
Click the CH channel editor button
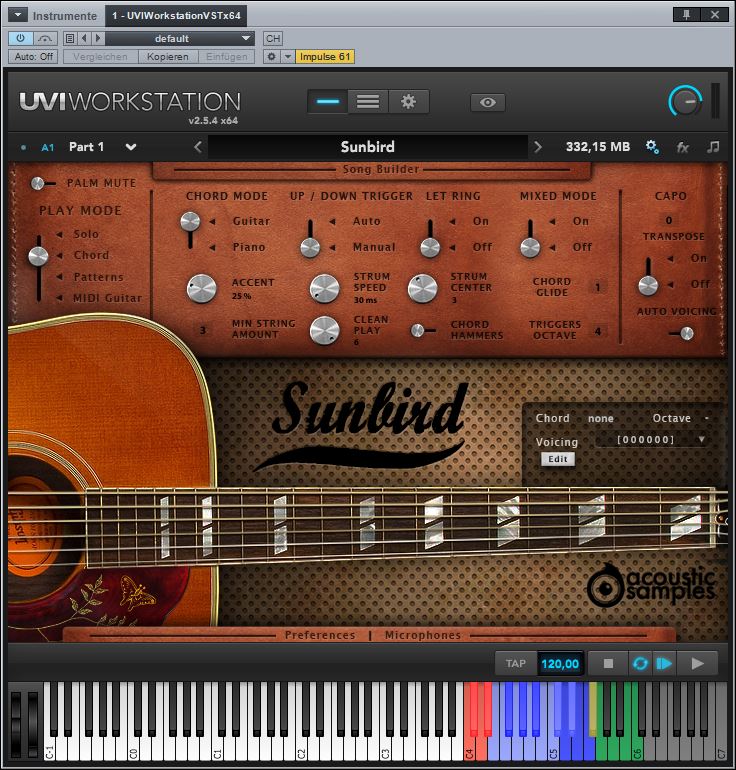[x=273, y=38]
